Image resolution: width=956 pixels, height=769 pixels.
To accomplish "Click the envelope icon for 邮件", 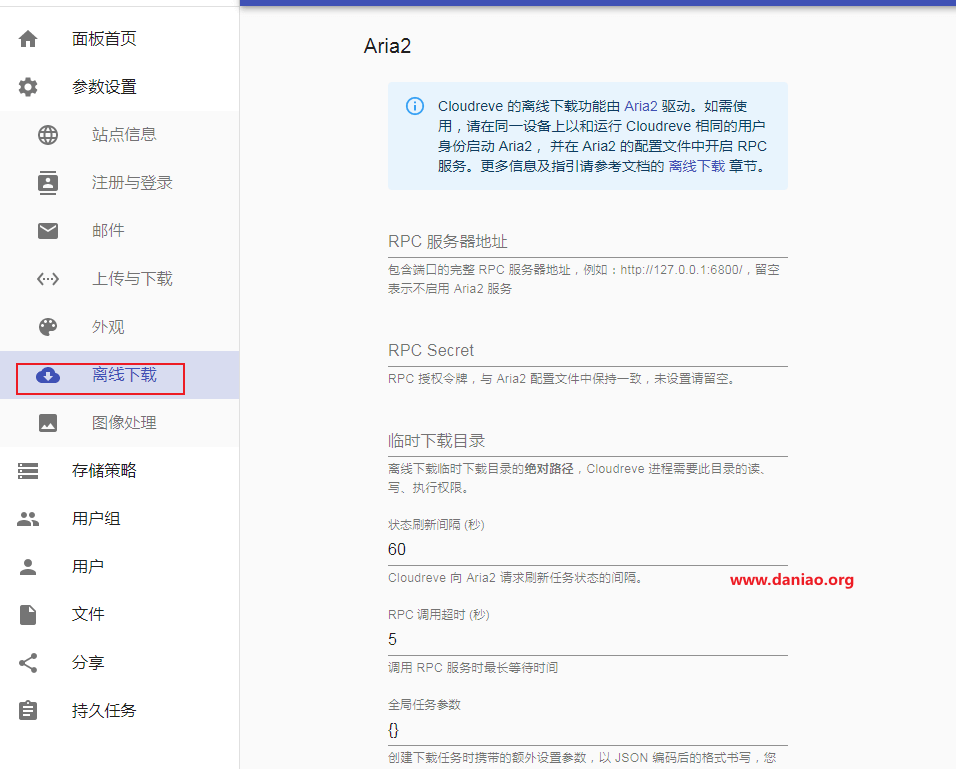I will (x=48, y=231).
